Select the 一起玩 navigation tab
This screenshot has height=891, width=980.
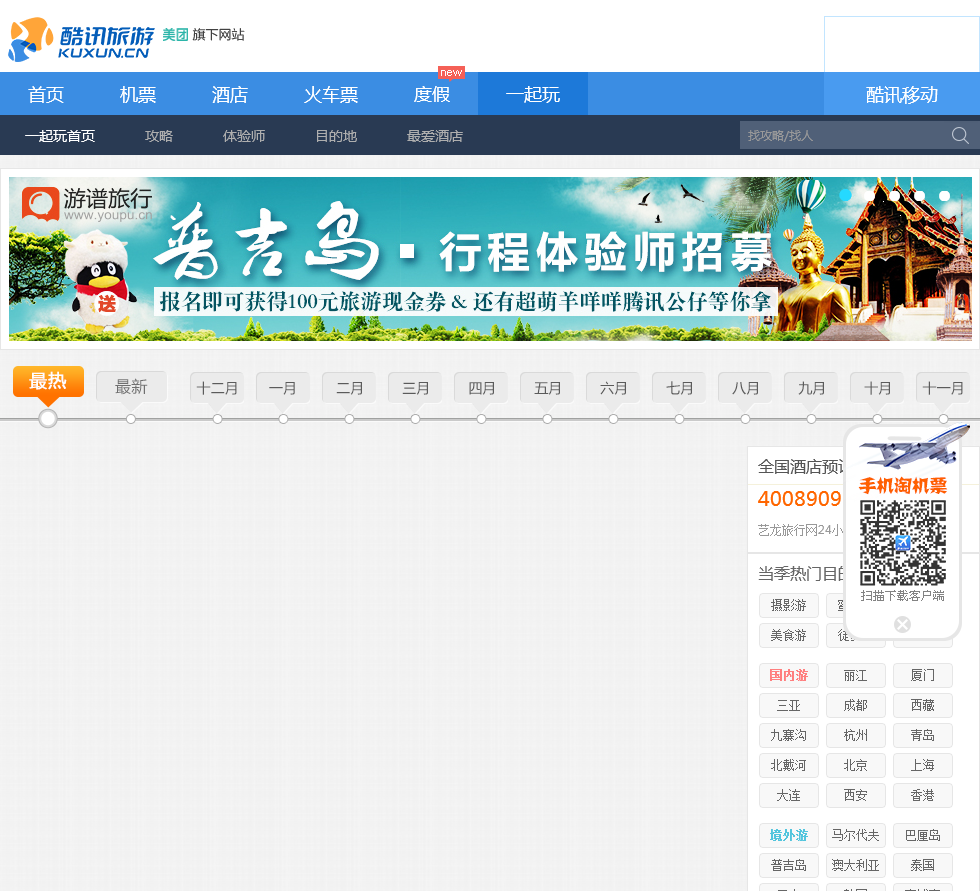tap(532, 94)
